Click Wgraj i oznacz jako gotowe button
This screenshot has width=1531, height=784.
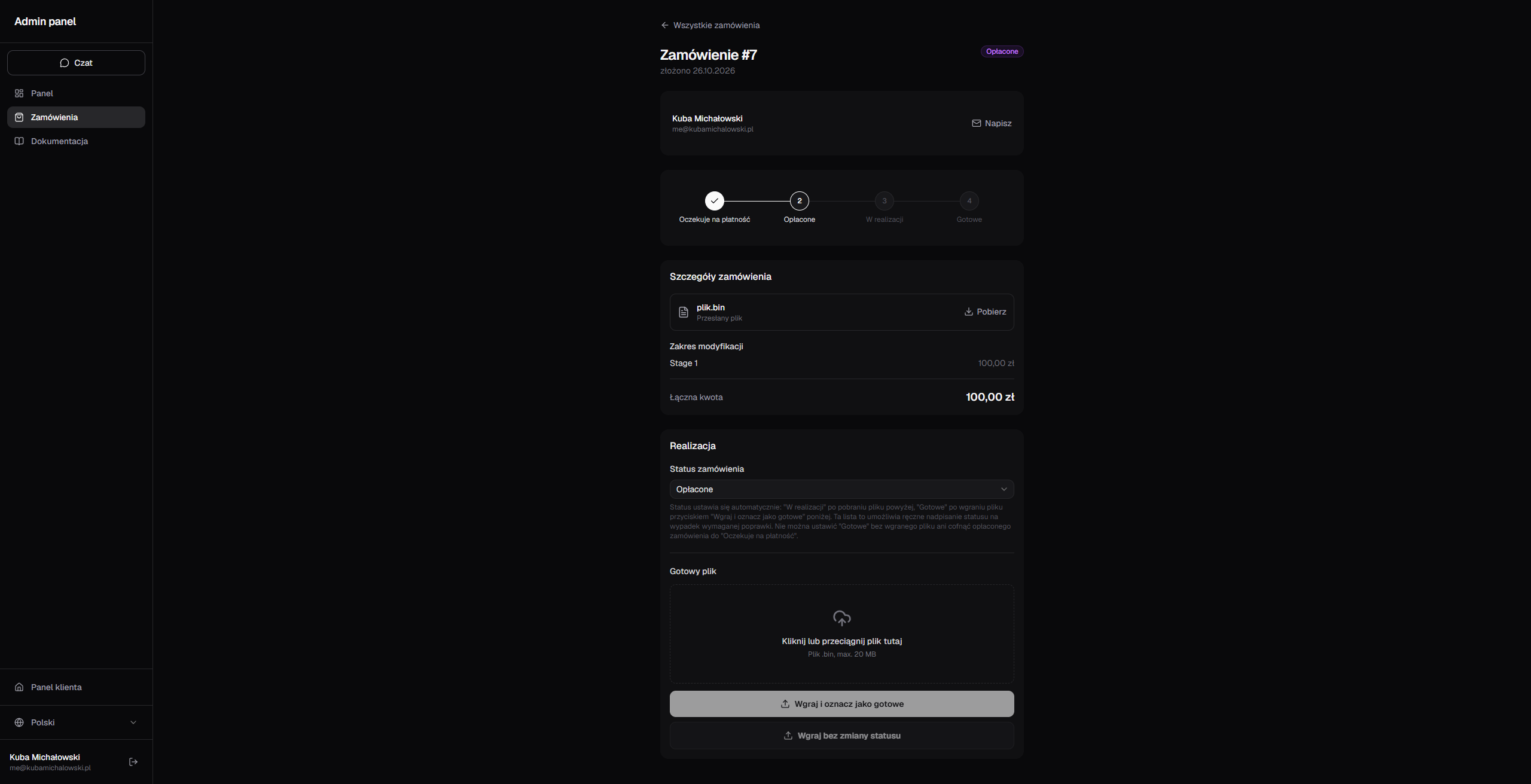(841, 704)
